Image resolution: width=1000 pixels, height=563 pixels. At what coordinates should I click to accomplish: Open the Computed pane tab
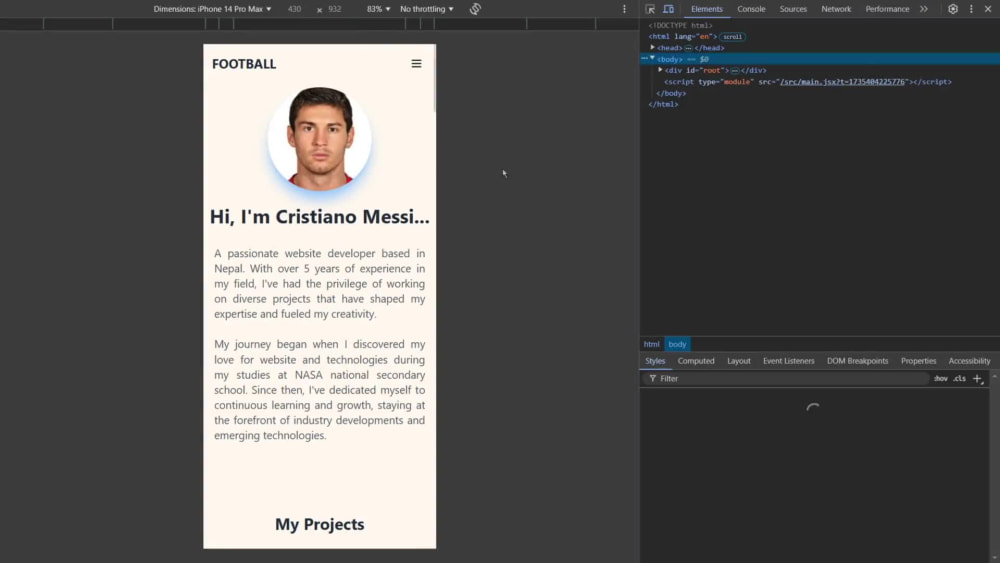pos(696,361)
